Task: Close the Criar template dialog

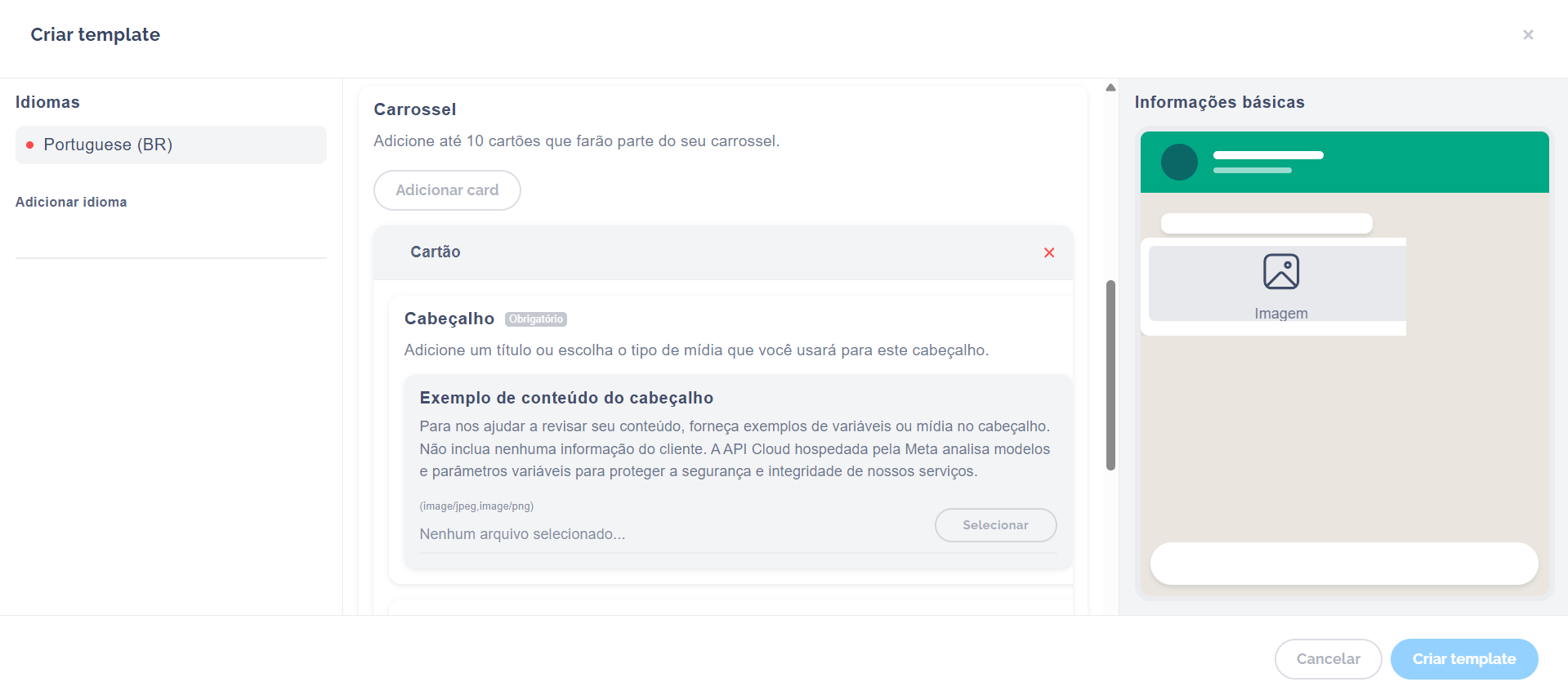Action: click(x=1528, y=34)
